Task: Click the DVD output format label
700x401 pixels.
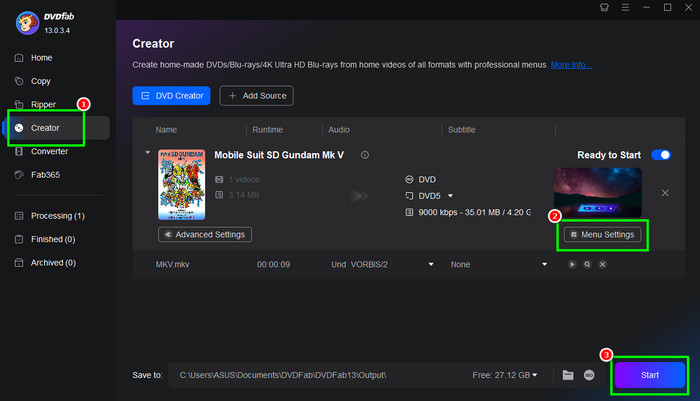Action: tap(427, 180)
